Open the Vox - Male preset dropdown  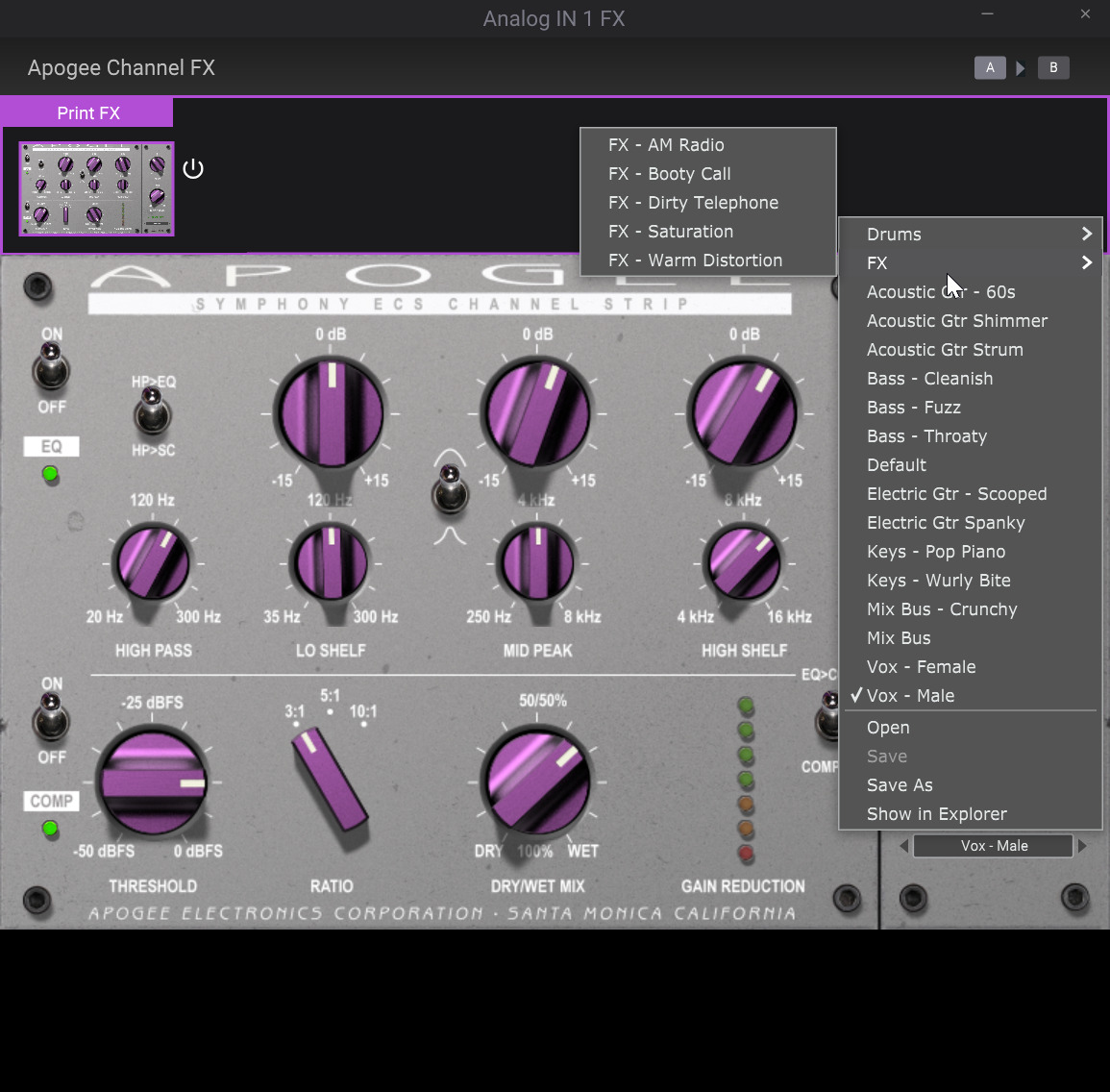tap(993, 846)
